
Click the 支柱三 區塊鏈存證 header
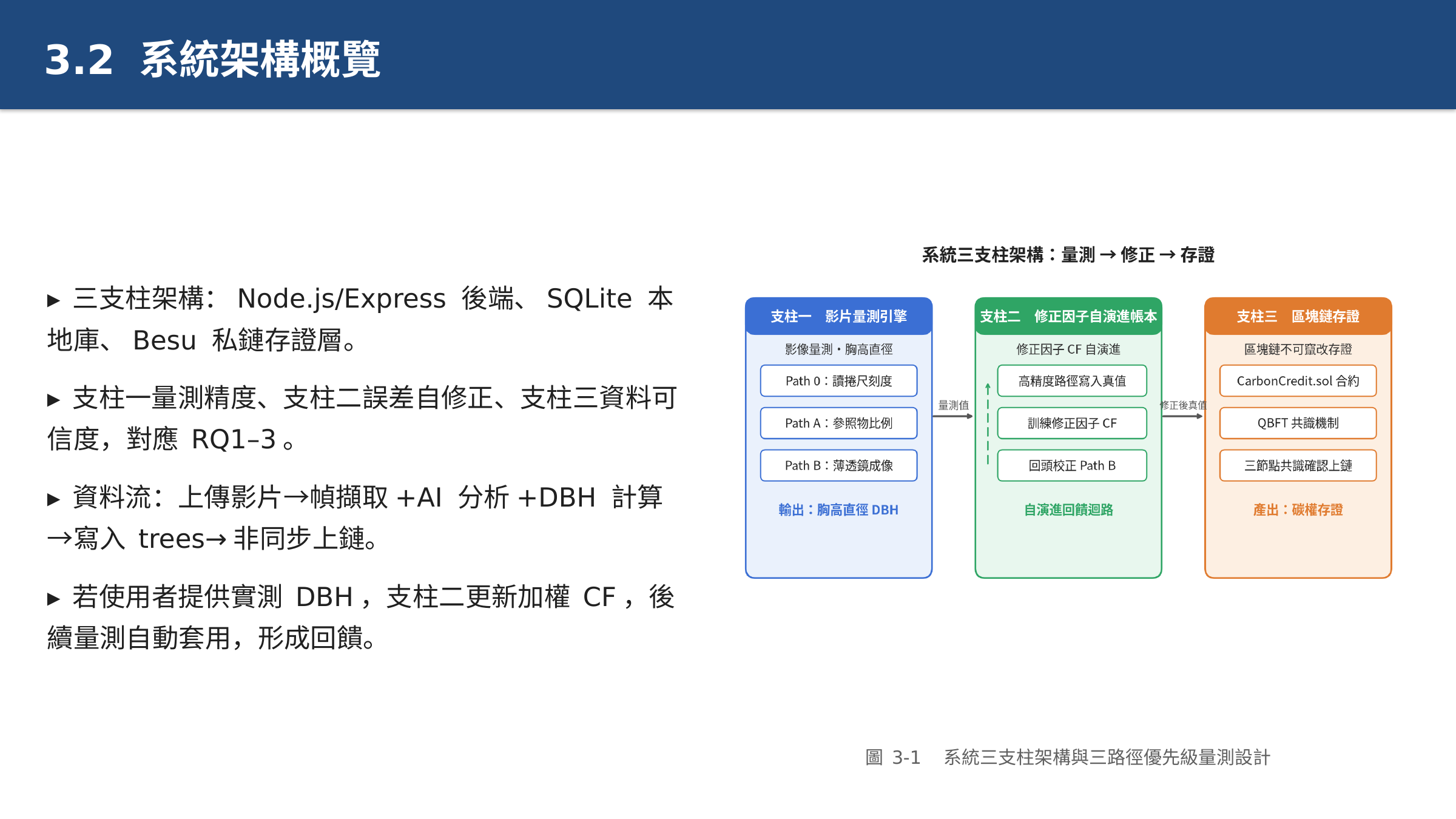tap(1298, 316)
